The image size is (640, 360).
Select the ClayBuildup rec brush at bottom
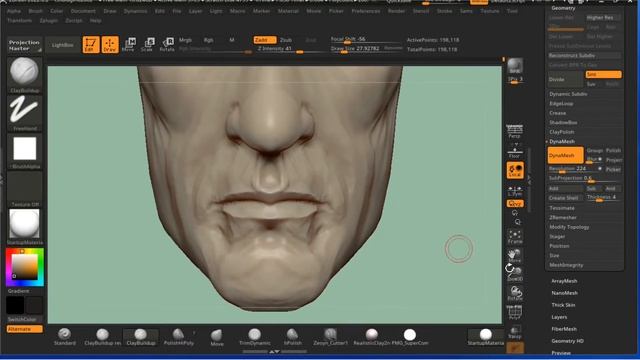[x=102, y=337]
